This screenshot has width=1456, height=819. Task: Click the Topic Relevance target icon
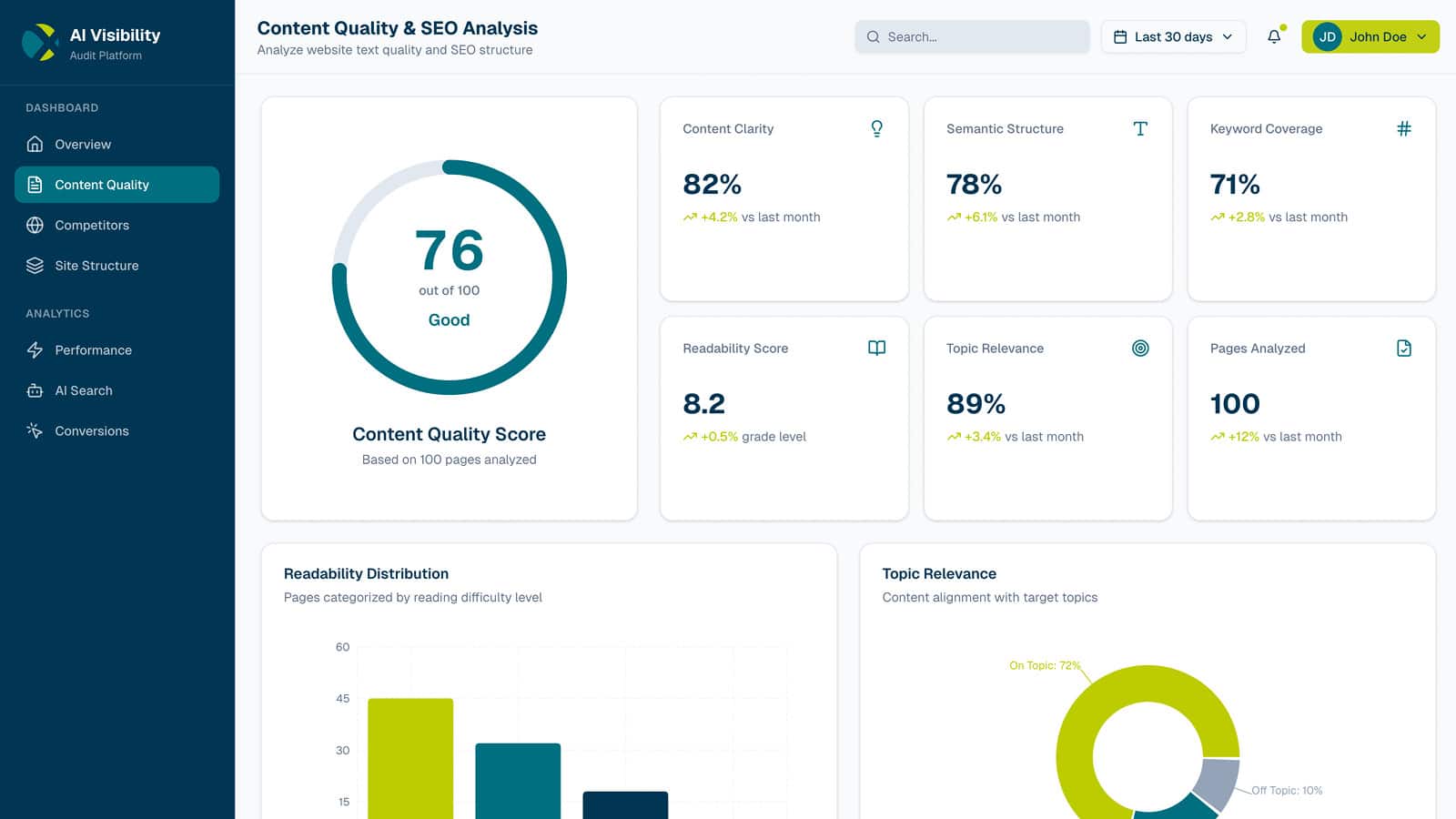click(x=1140, y=348)
